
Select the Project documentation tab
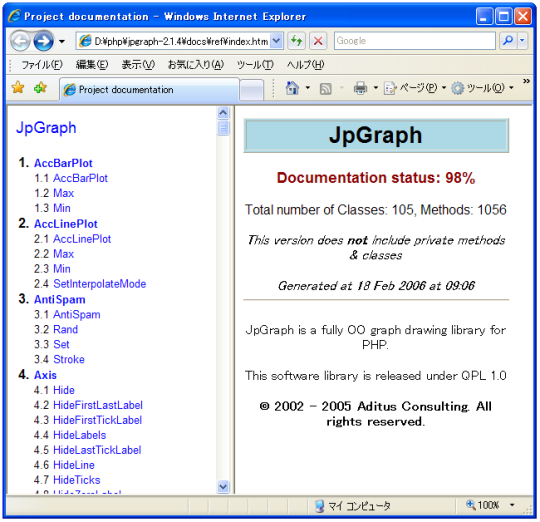tap(149, 90)
